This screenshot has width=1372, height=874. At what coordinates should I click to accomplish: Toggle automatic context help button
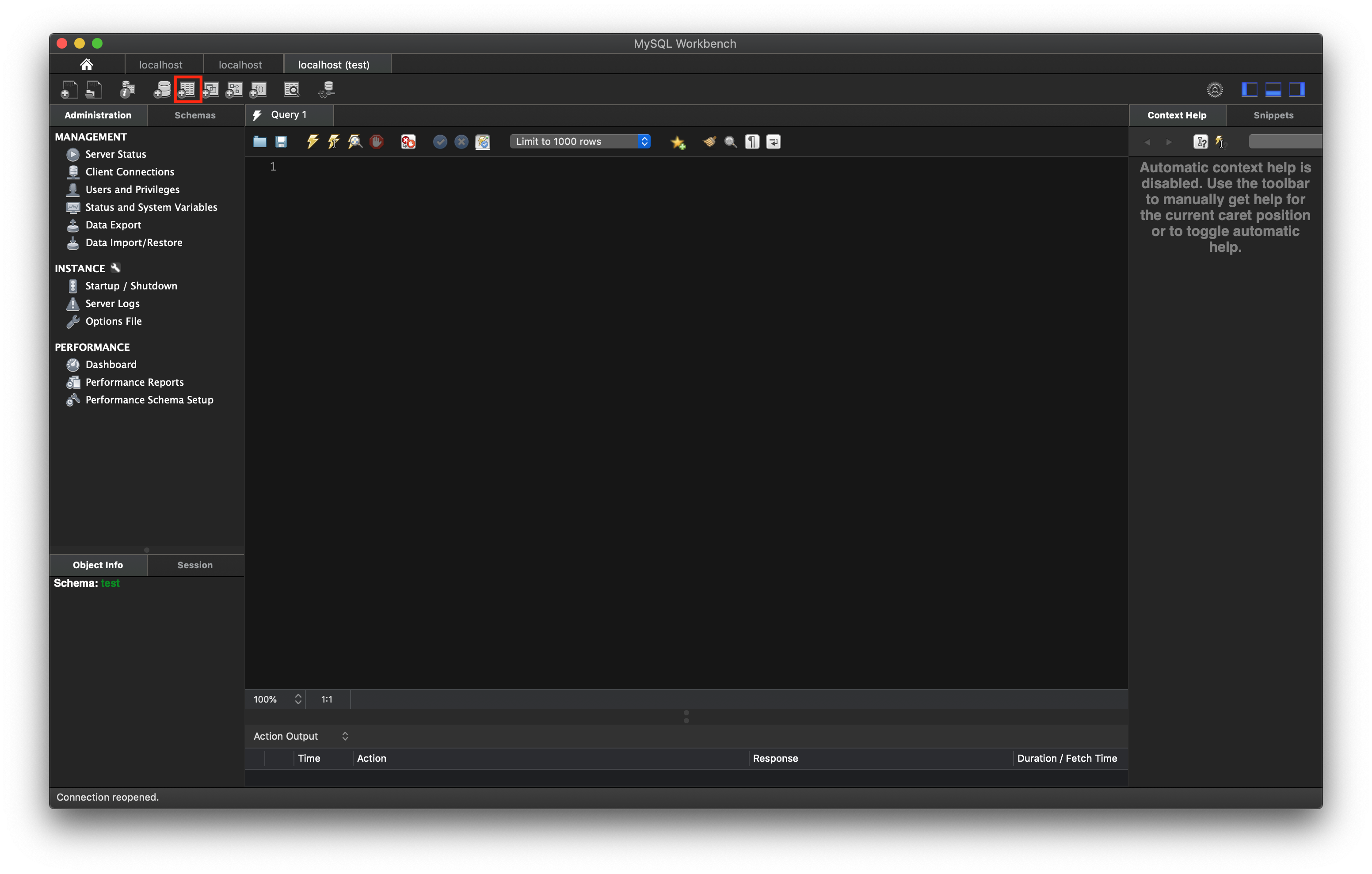1201,142
